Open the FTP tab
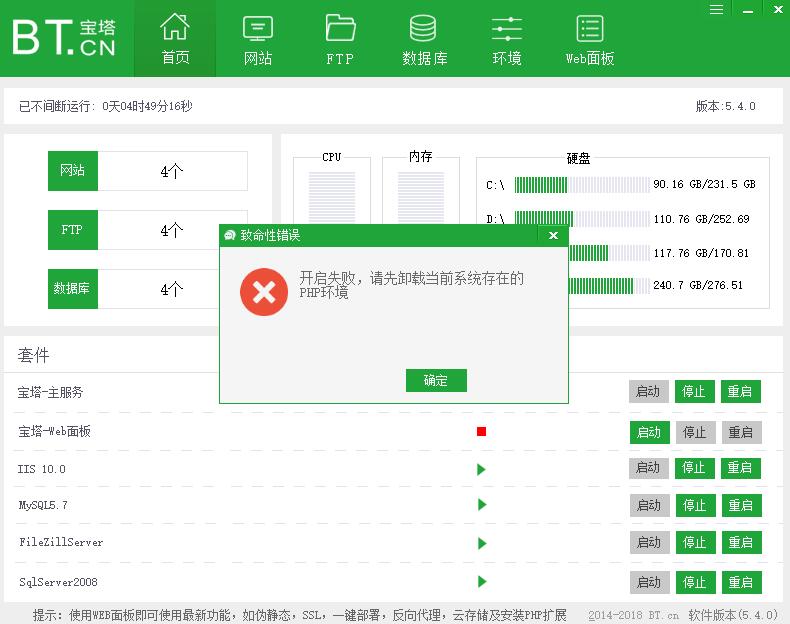This screenshot has height=624, width=790. pyautogui.click(x=340, y=39)
